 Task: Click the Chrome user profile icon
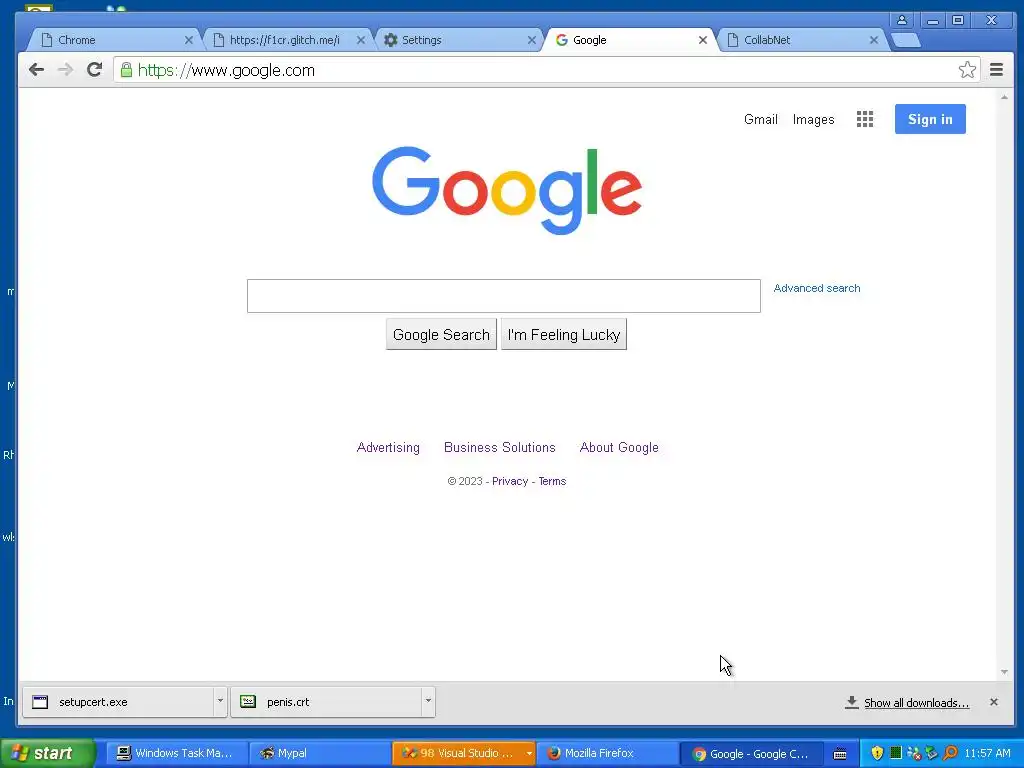pyautogui.click(x=902, y=20)
